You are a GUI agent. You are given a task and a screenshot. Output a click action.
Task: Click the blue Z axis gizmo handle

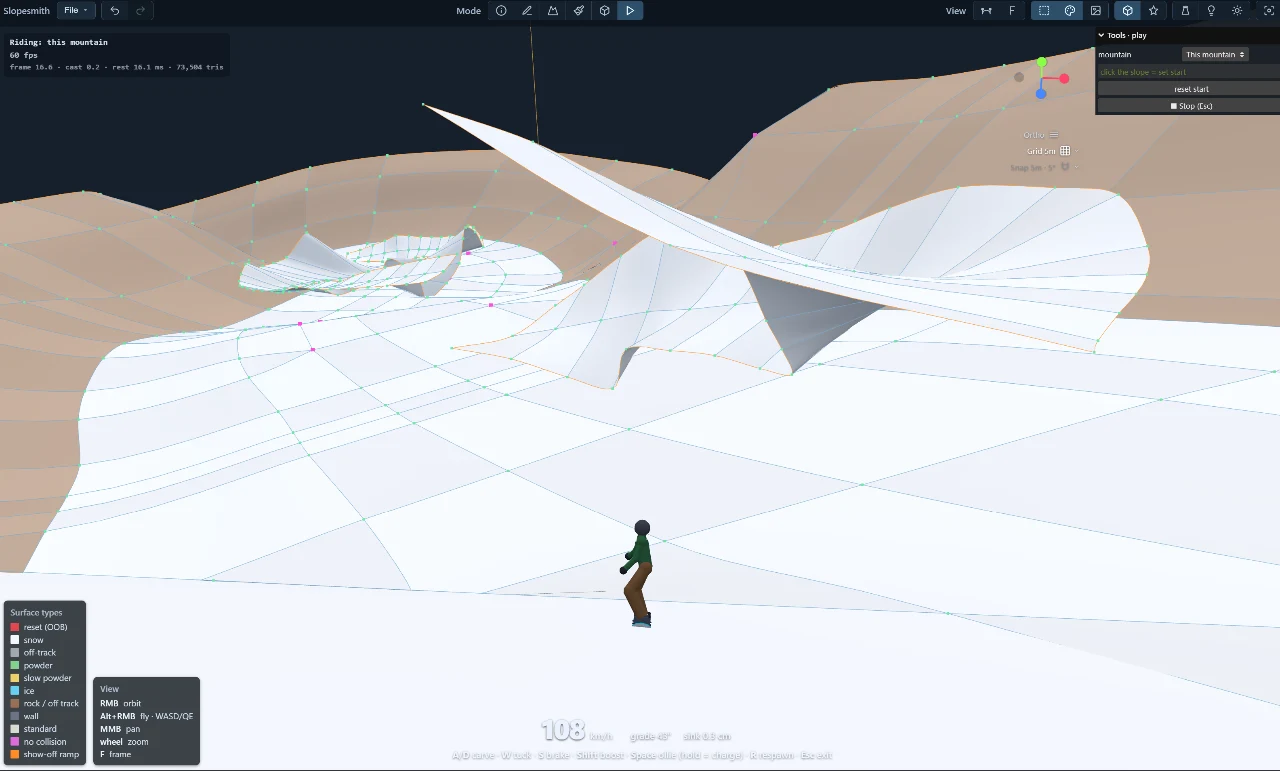tap(1041, 94)
